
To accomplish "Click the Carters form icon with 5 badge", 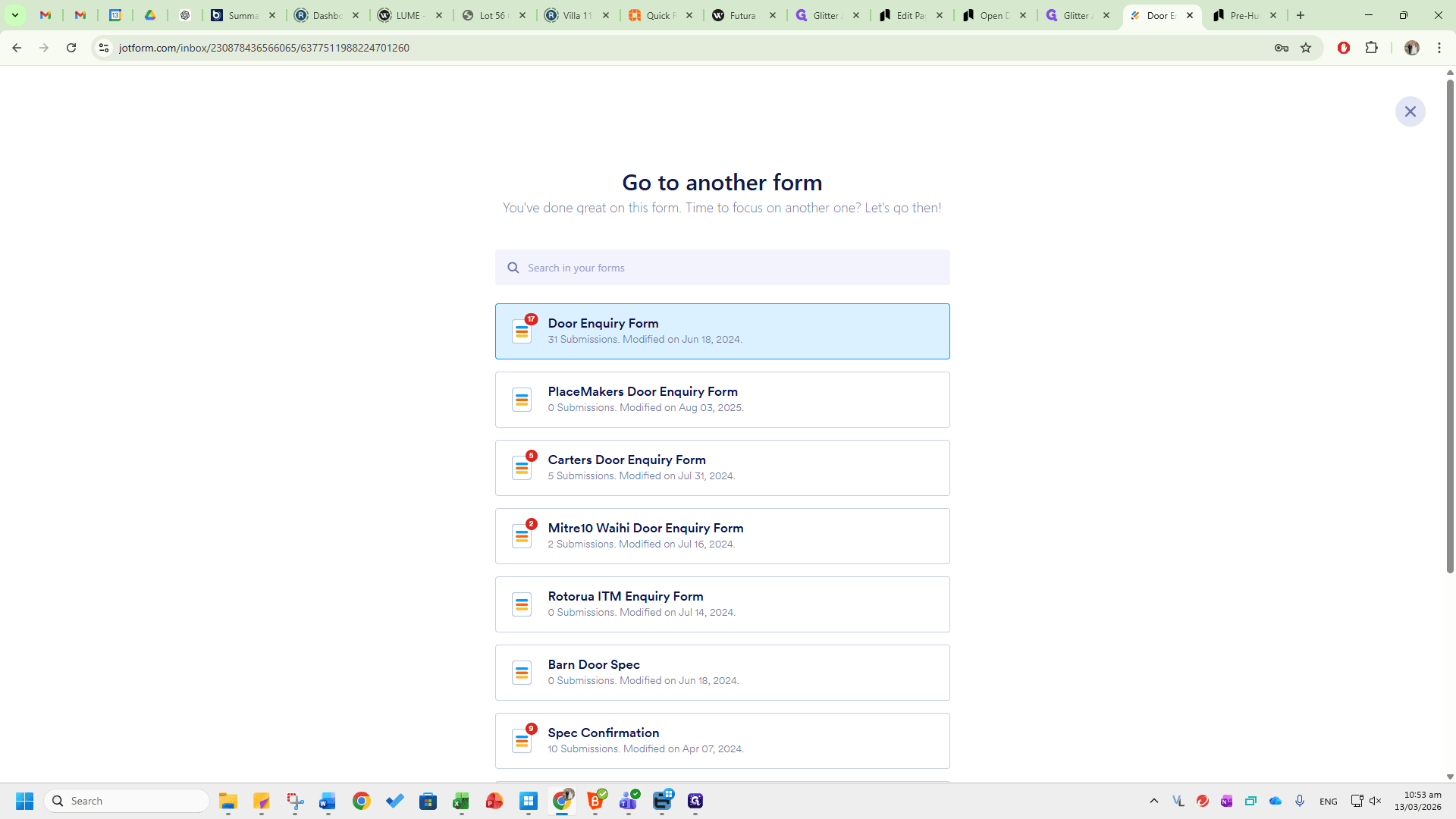I will point(522,468).
